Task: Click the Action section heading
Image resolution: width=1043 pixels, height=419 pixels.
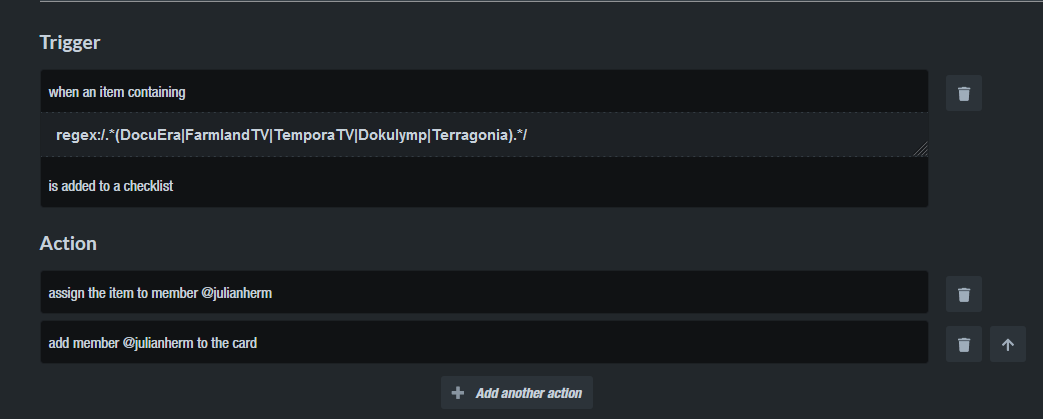Action: coord(68,243)
